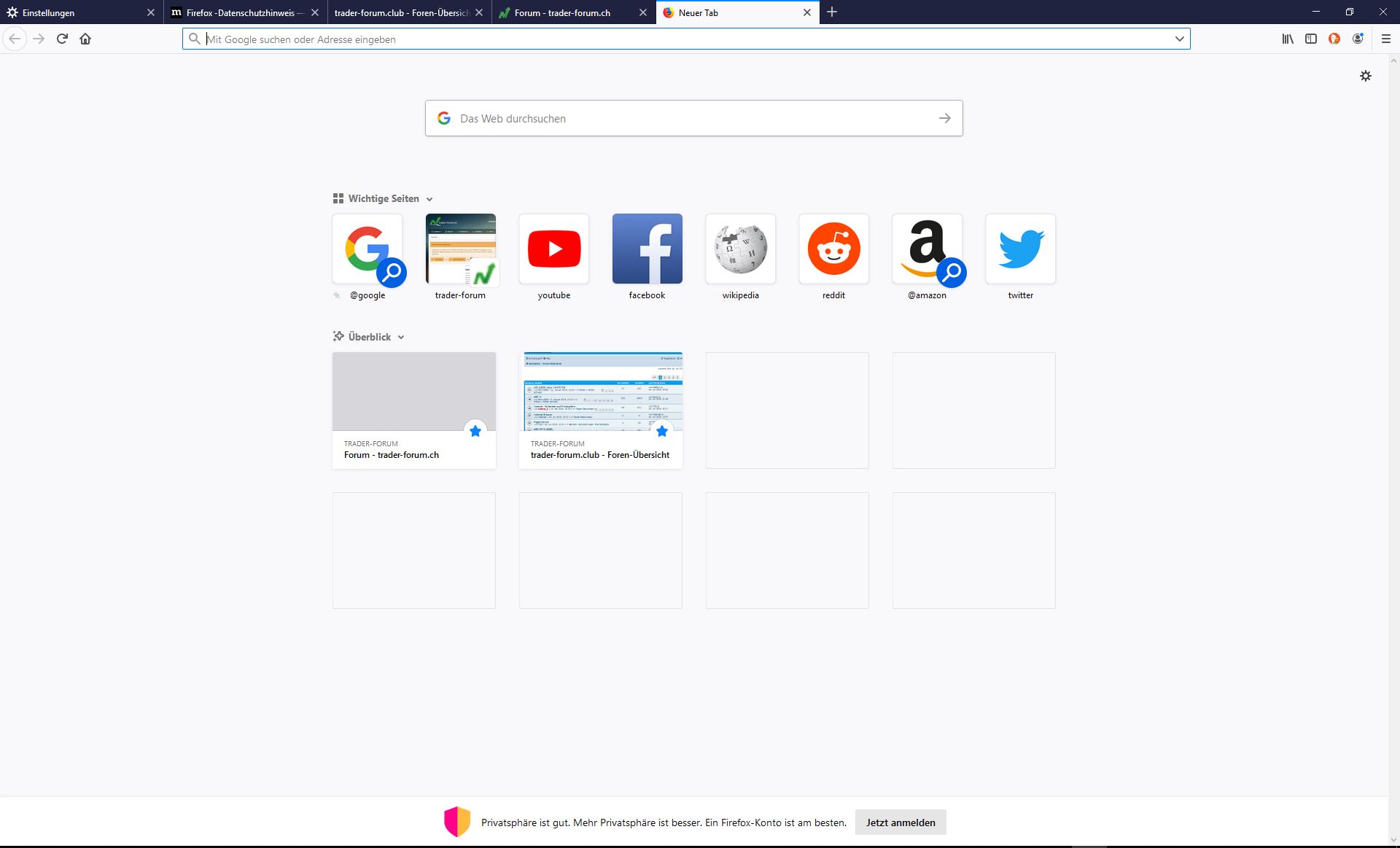Viewport: 1400px width, 848px height.
Task: Toggle bookmark star on Forum - trader-forum.ch card
Action: pos(475,431)
